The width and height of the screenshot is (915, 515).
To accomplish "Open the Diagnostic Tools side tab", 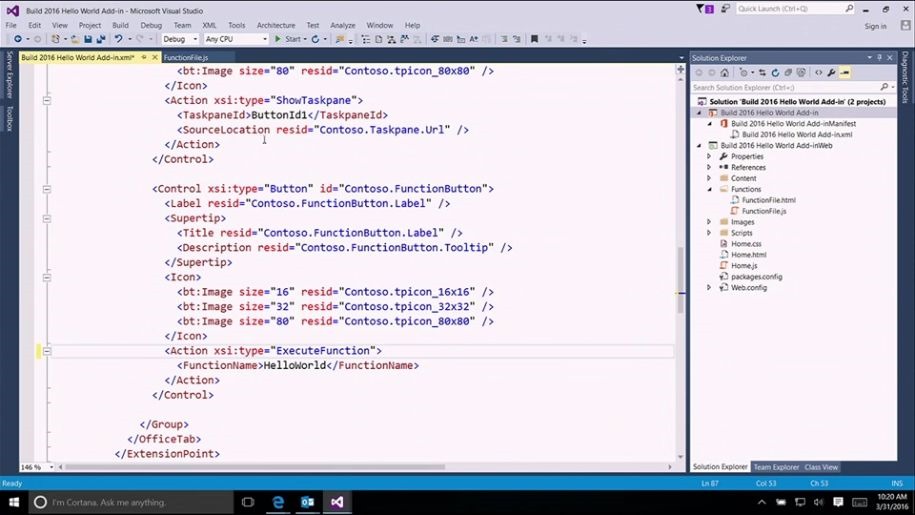I will point(905,78).
